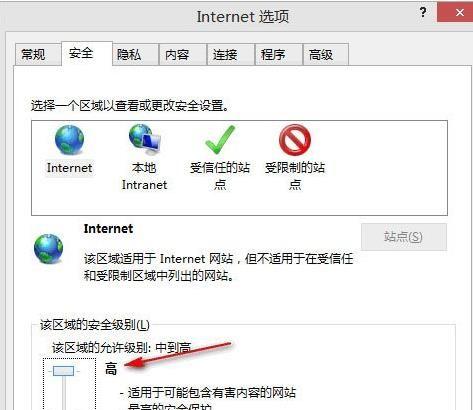The image size is (473, 410).
Task: Click the slider track below the thumb
Action: pos(64,393)
